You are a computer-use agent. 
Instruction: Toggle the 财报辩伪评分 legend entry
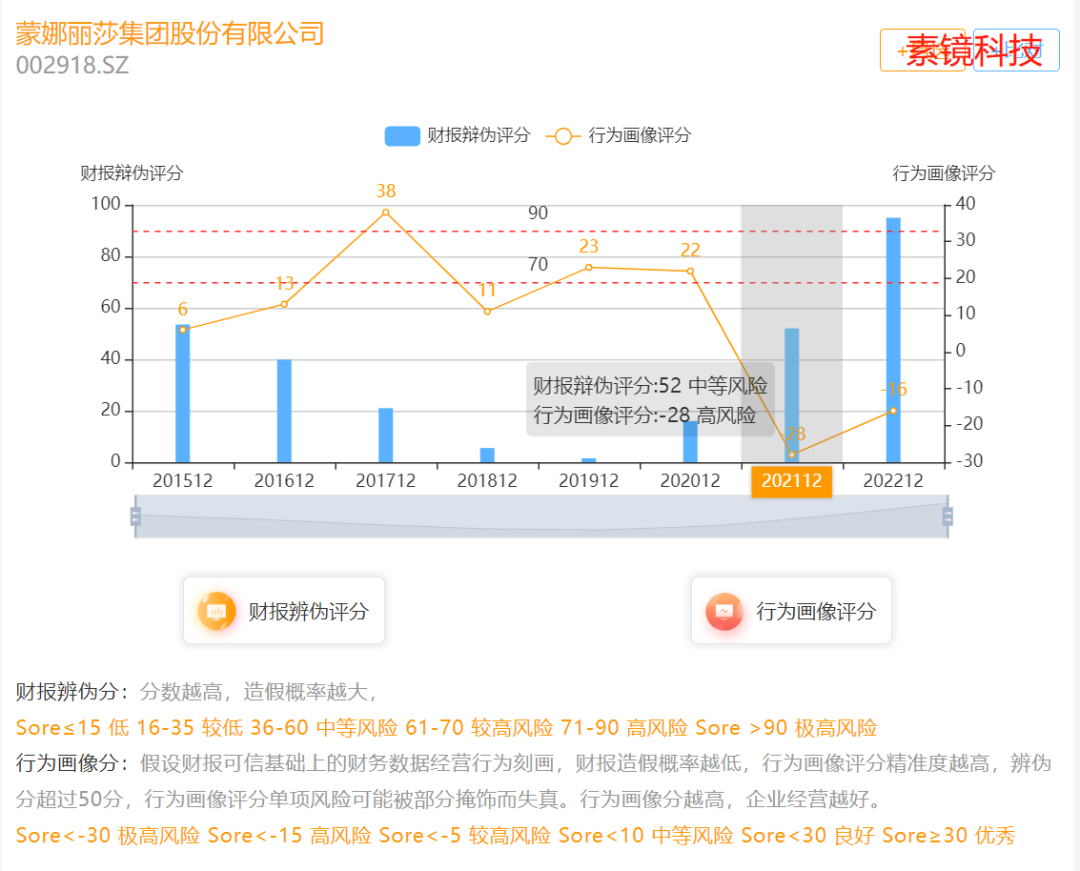coord(457,136)
